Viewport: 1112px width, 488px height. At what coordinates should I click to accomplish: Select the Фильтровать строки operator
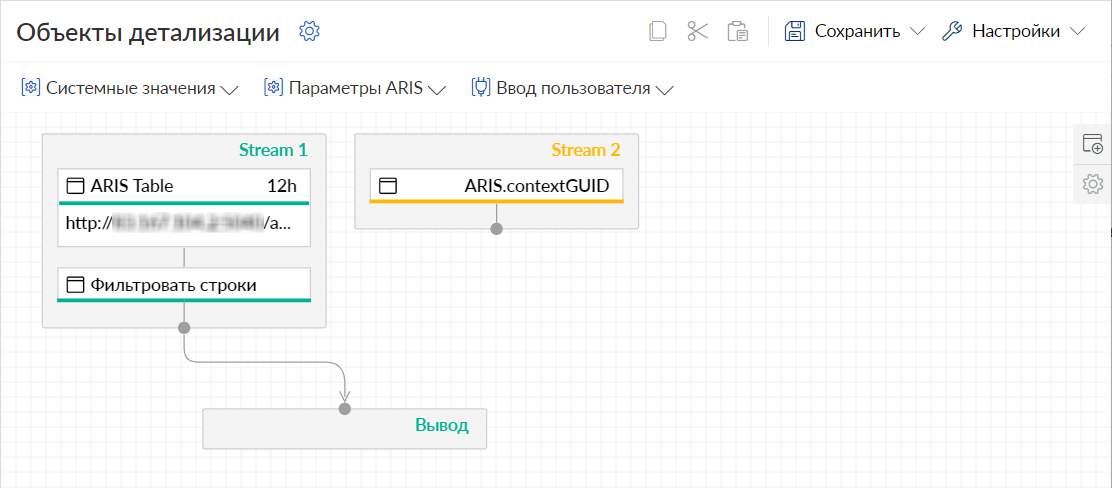[184, 285]
